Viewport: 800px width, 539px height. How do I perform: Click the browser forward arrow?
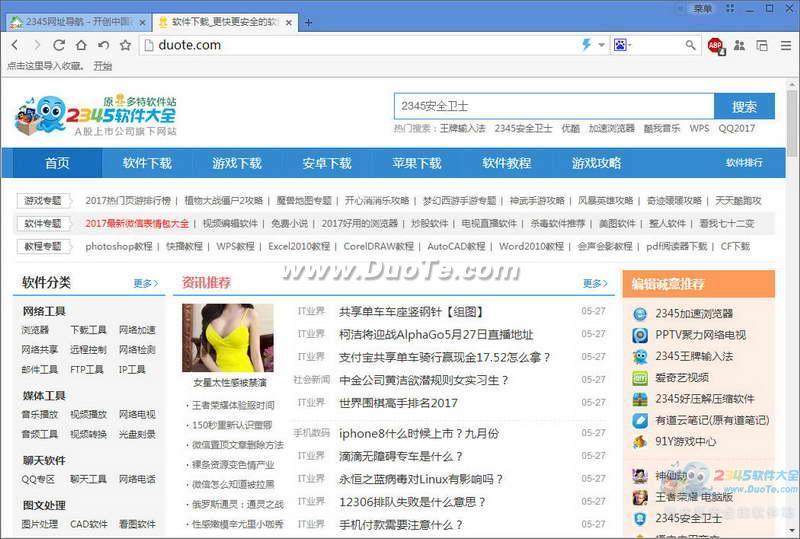[x=37, y=45]
